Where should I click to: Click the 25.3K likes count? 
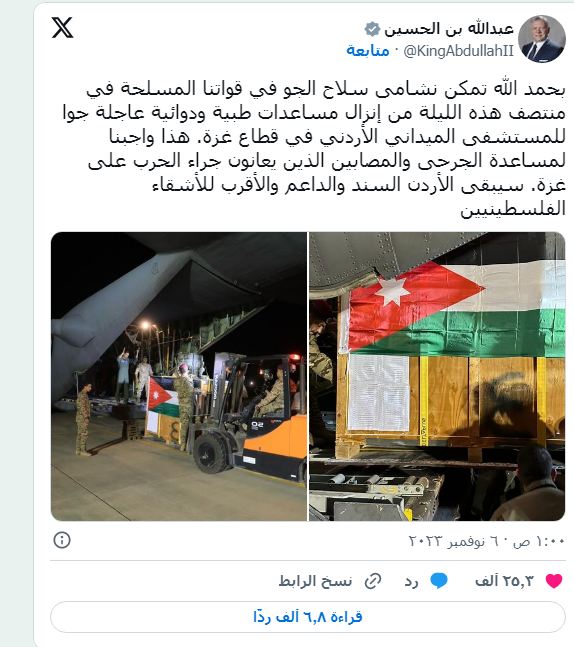click(504, 581)
